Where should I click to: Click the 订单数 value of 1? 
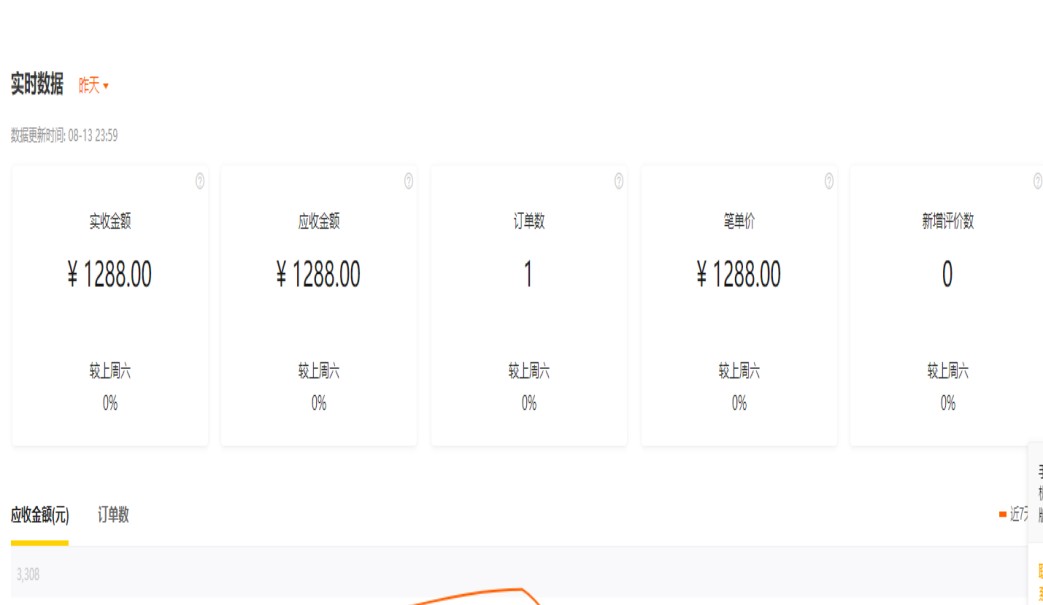tap(528, 275)
